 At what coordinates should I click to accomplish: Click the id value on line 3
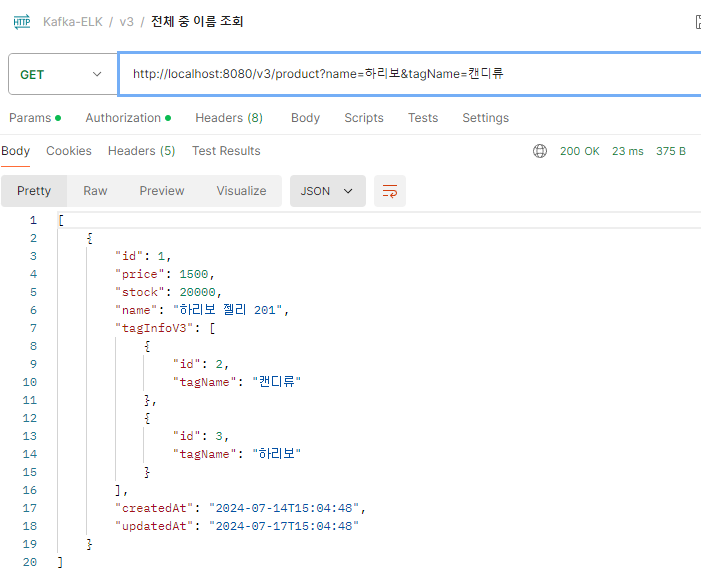click(x=161, y=256)
